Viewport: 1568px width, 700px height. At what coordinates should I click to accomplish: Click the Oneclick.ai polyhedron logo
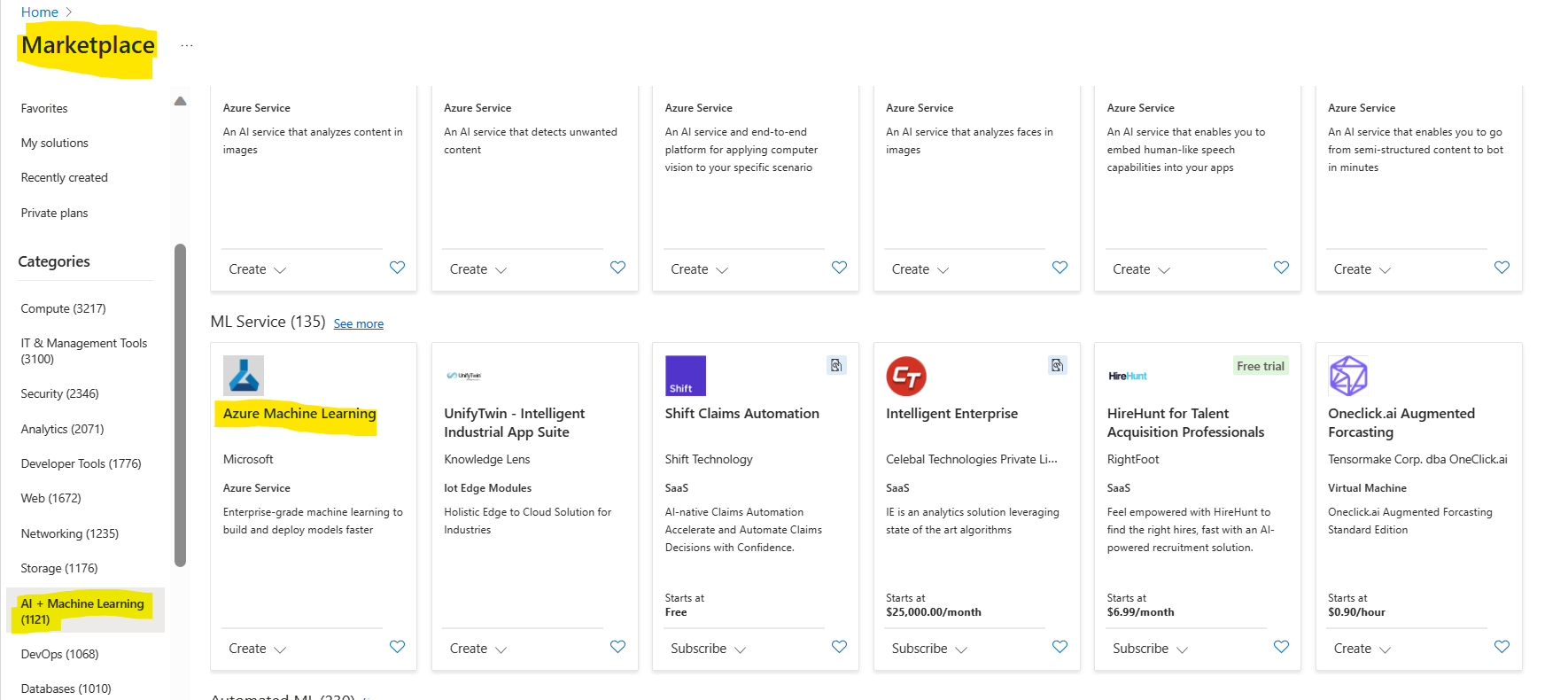coord(1348,376)
